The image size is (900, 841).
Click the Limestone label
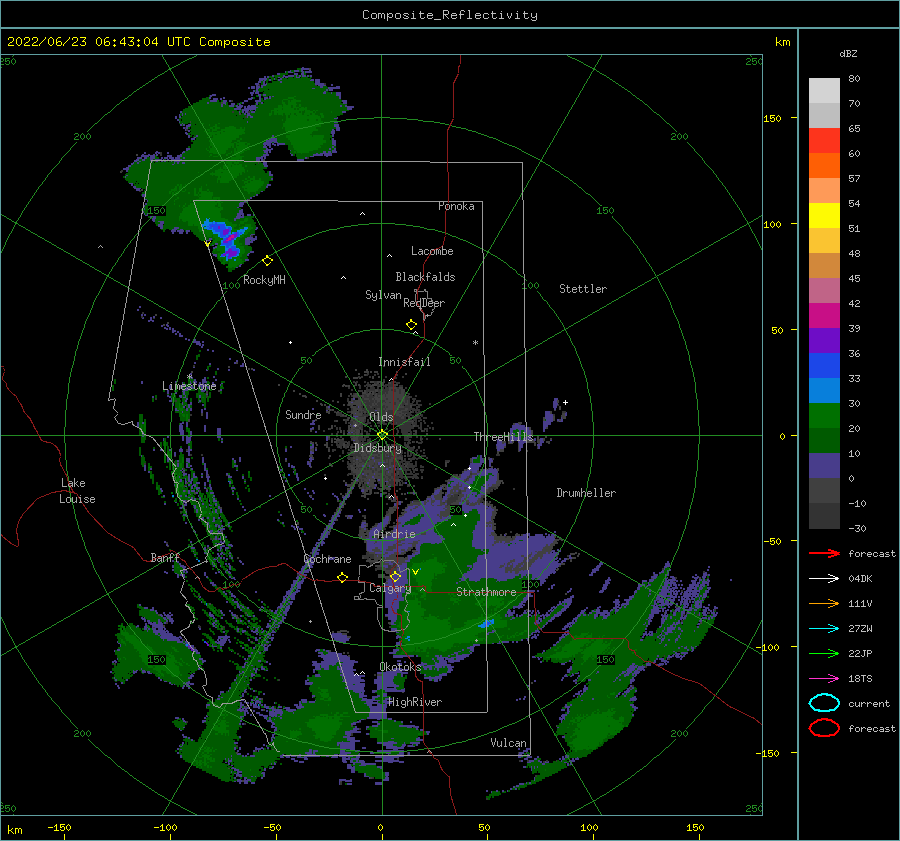[x=189, y=386]
